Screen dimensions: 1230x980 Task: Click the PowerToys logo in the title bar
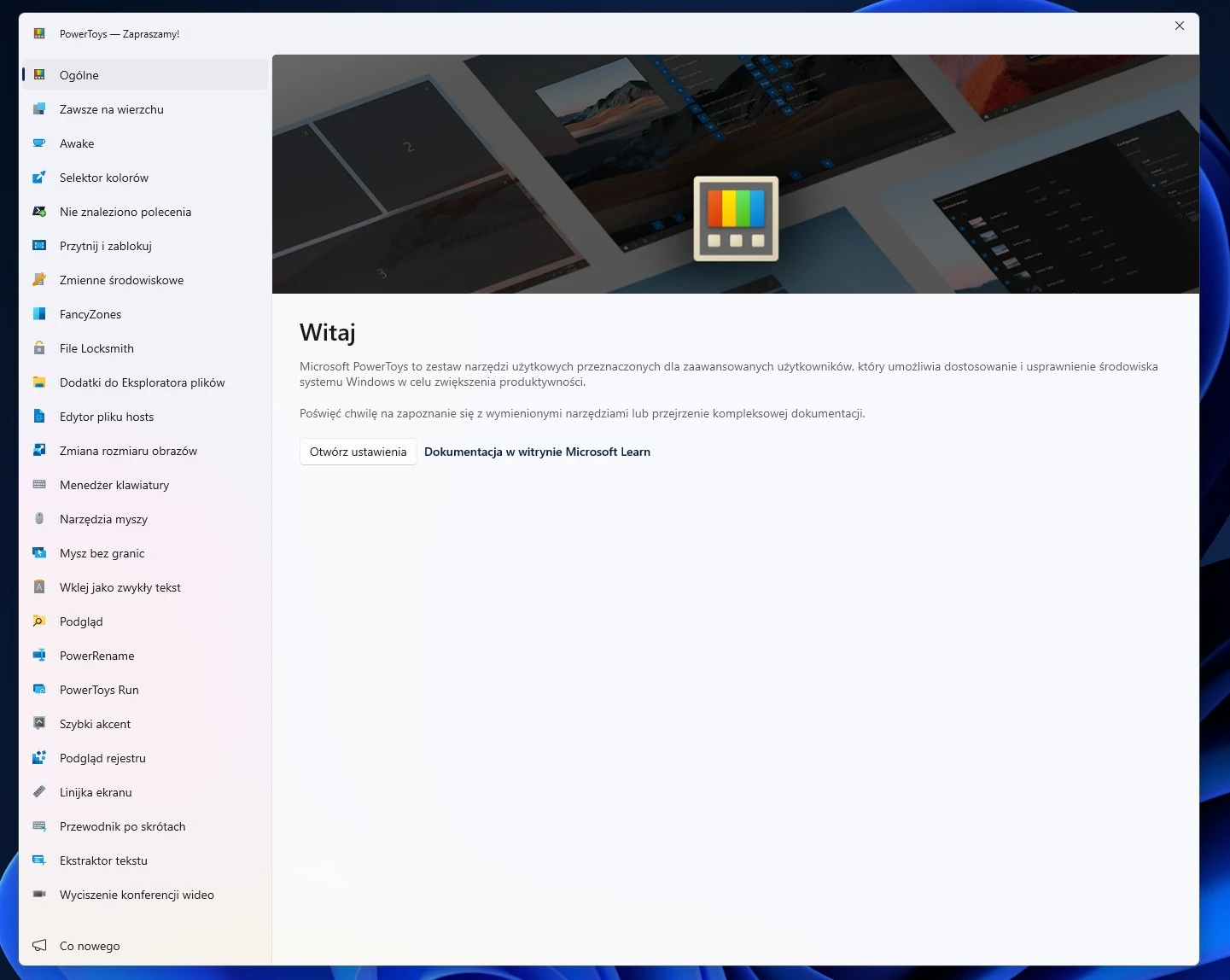(x=38, y=33)
